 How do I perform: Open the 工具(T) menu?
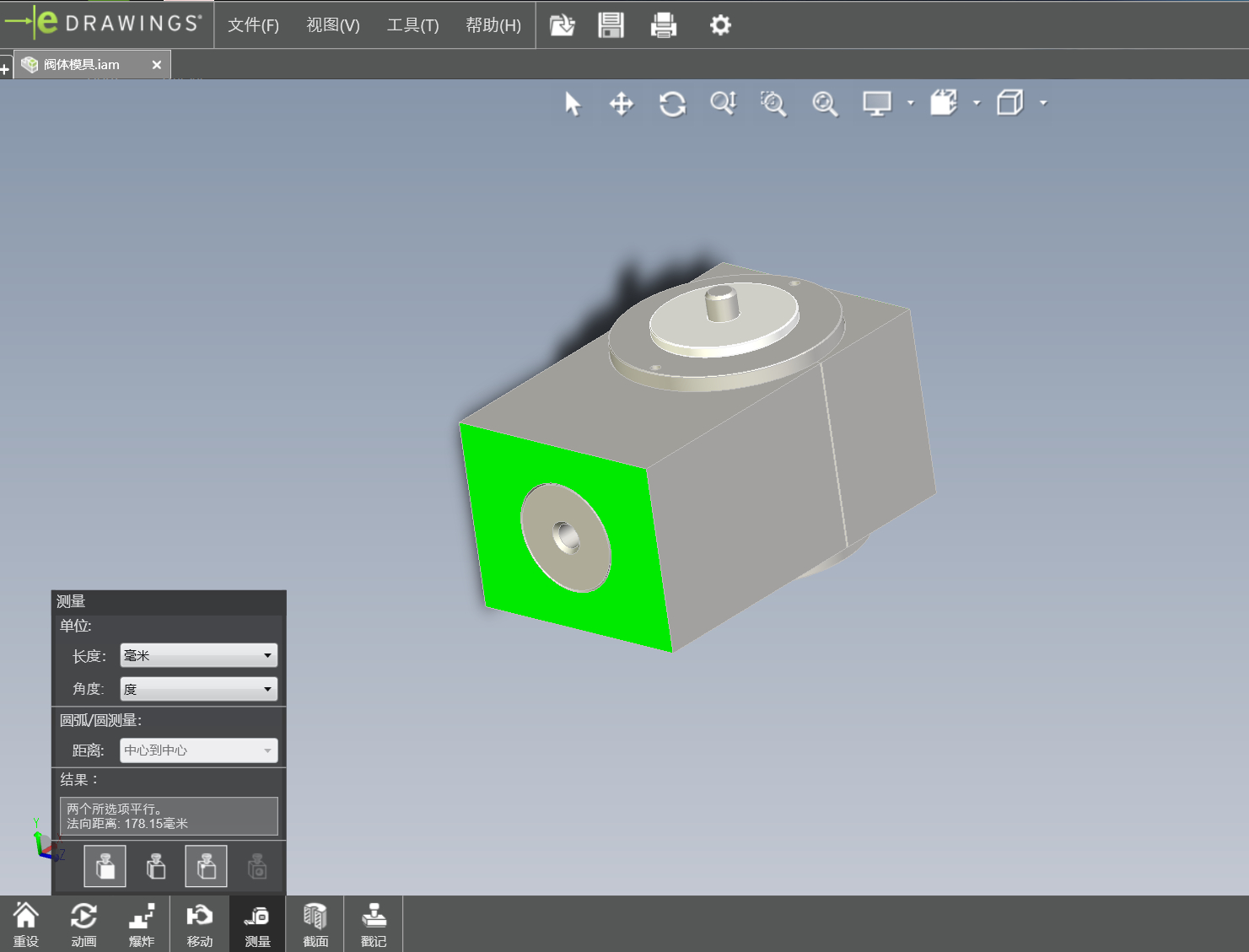[x=412, y=25]
